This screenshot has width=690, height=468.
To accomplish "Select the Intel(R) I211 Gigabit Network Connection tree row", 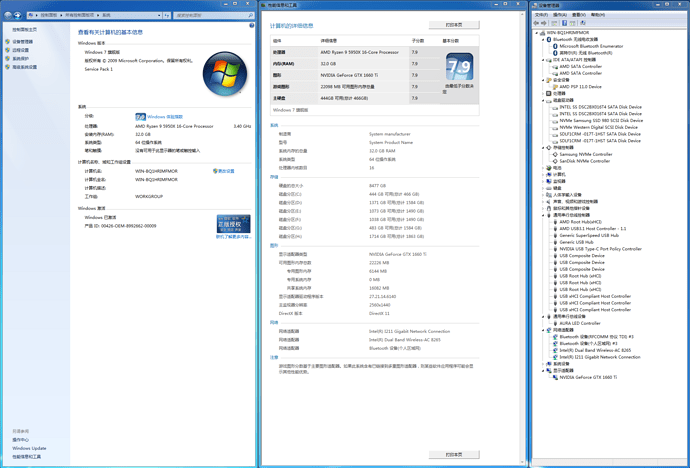I will click(600, 357).
